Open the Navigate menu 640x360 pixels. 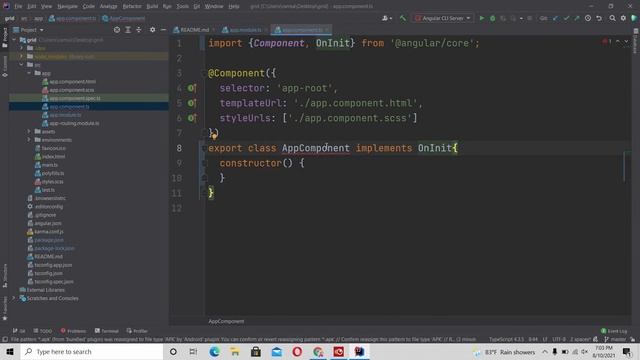pyautogui.click(x=67, y=7)
